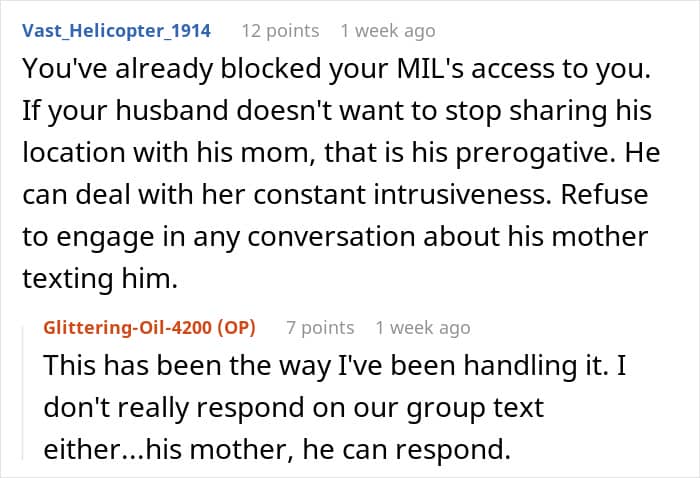The height and width of the screenshot is (478, 700).
Task: Open timestamp permalink of Vast_Helicopter_1914's comment
Action: [x=387, y=30]
